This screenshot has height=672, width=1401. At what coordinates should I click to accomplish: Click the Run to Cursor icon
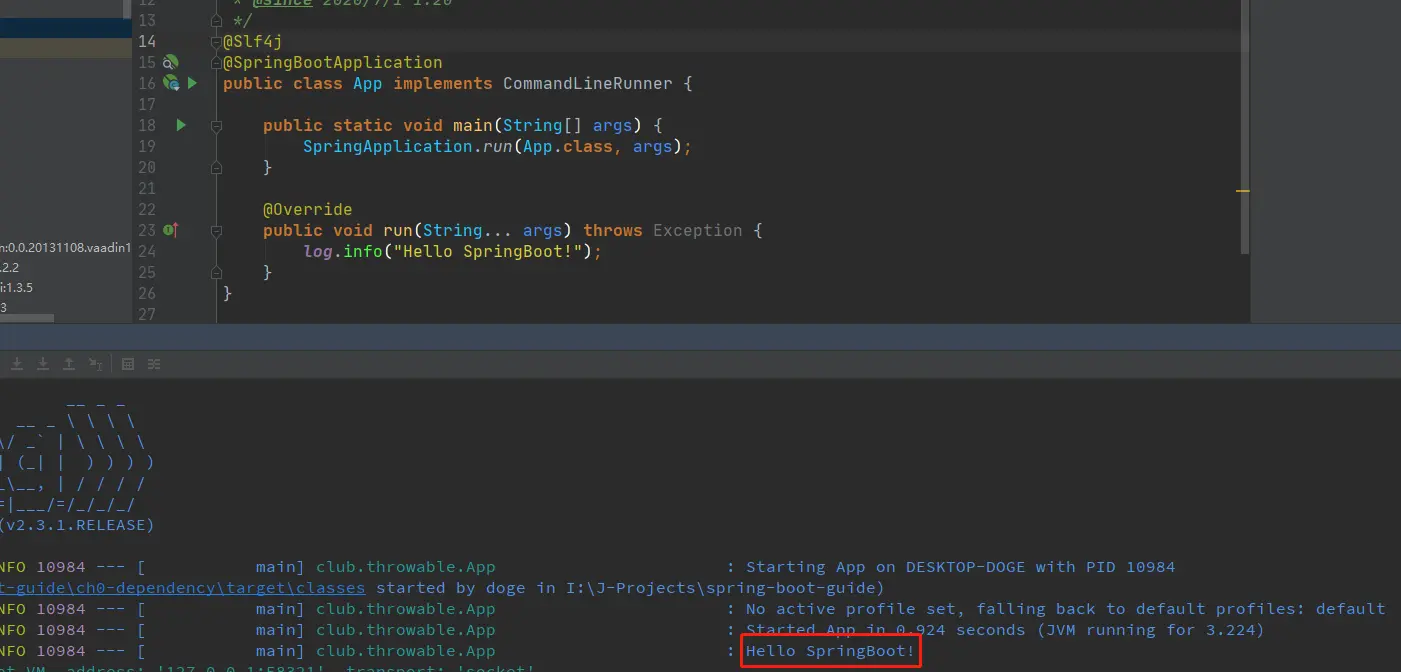pos(96,364)
